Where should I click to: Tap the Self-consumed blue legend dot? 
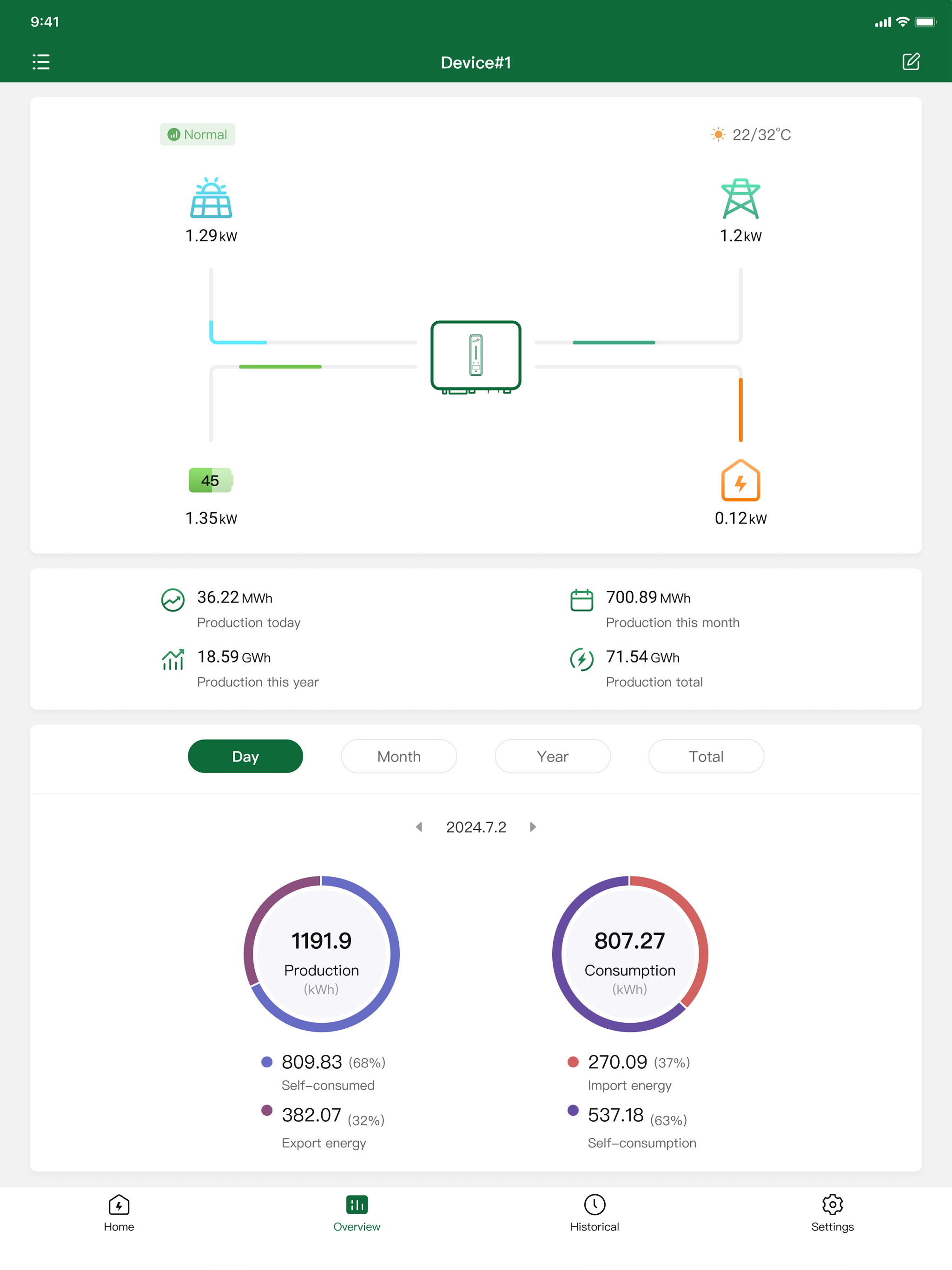click(x=266, y=1062)
